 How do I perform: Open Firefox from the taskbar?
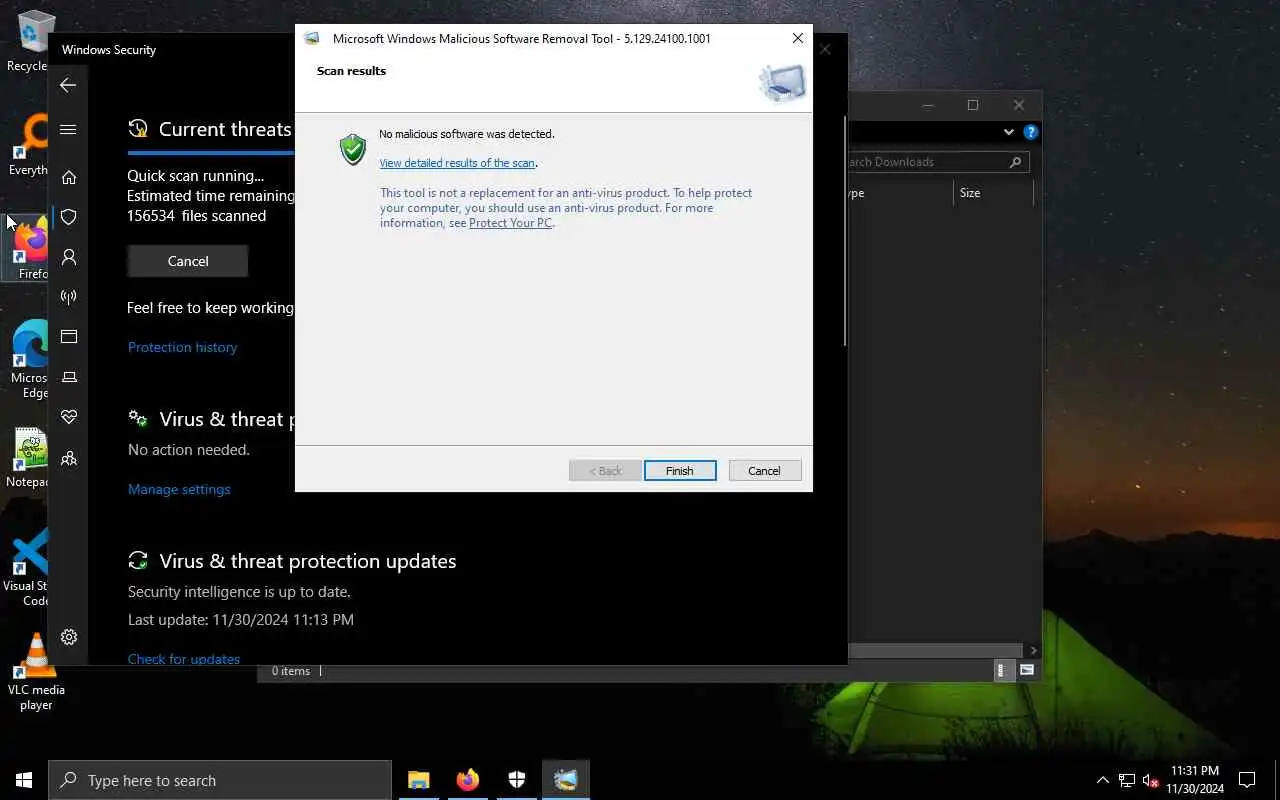coord(467,780)
